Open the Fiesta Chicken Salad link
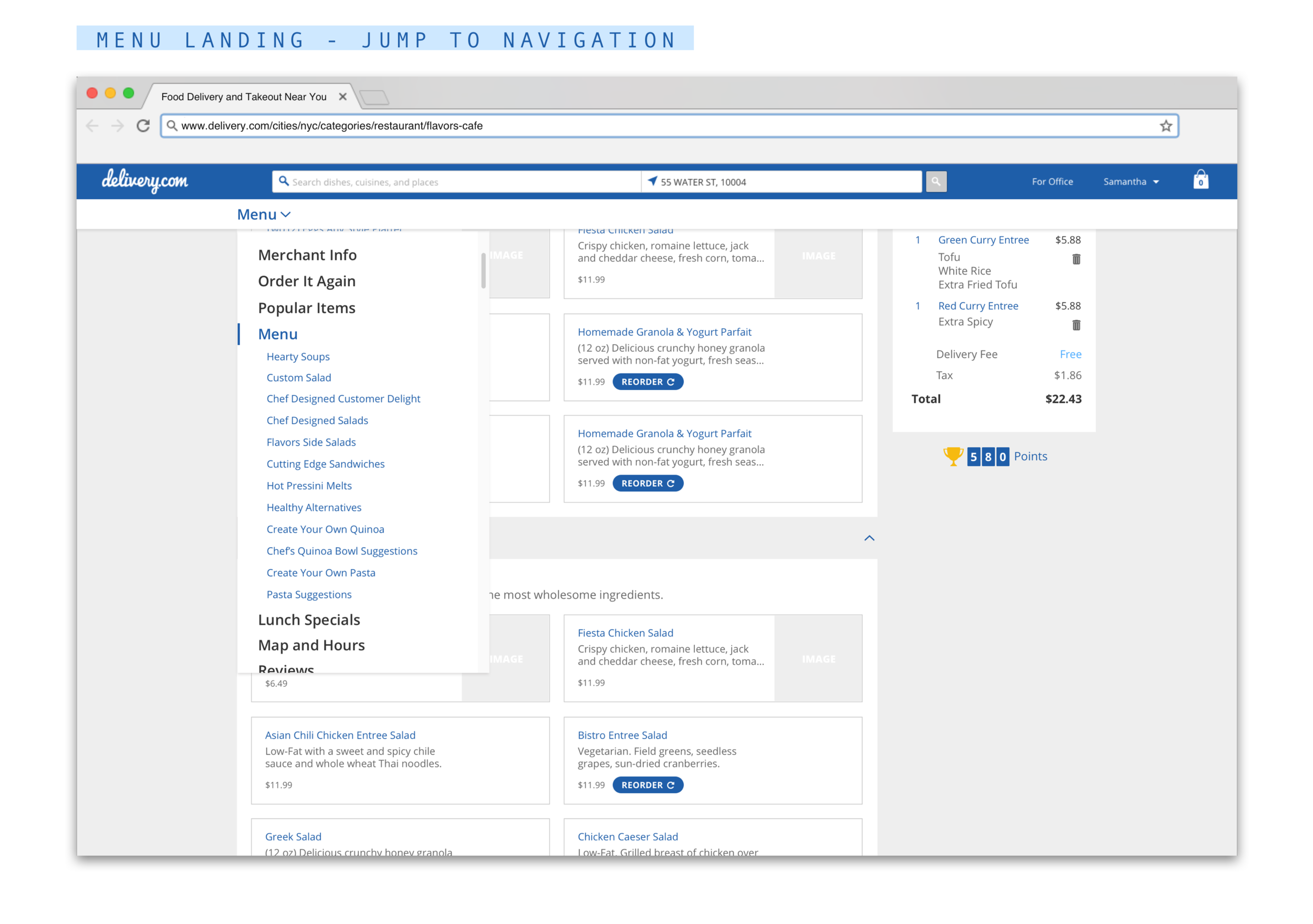 click(625, 633)
